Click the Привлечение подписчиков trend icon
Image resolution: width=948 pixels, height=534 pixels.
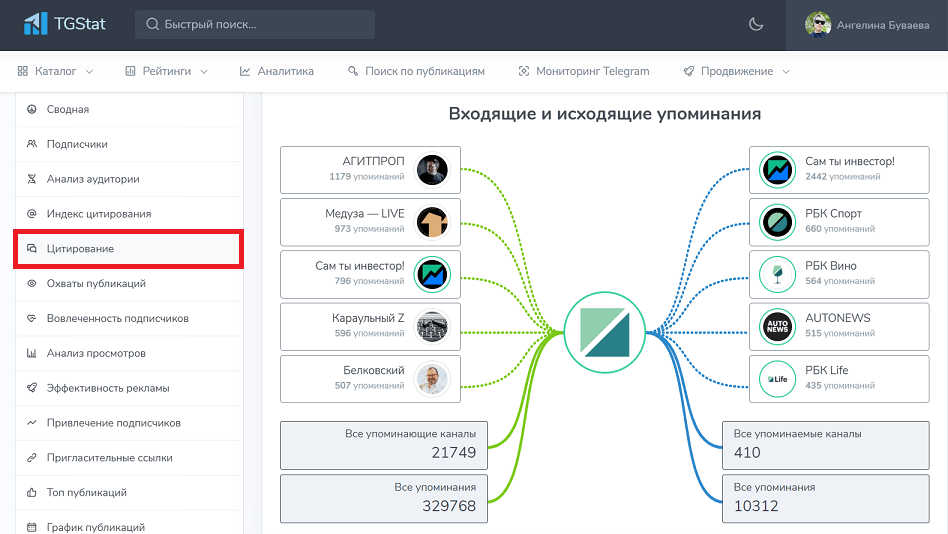click(x=31, y=423)
